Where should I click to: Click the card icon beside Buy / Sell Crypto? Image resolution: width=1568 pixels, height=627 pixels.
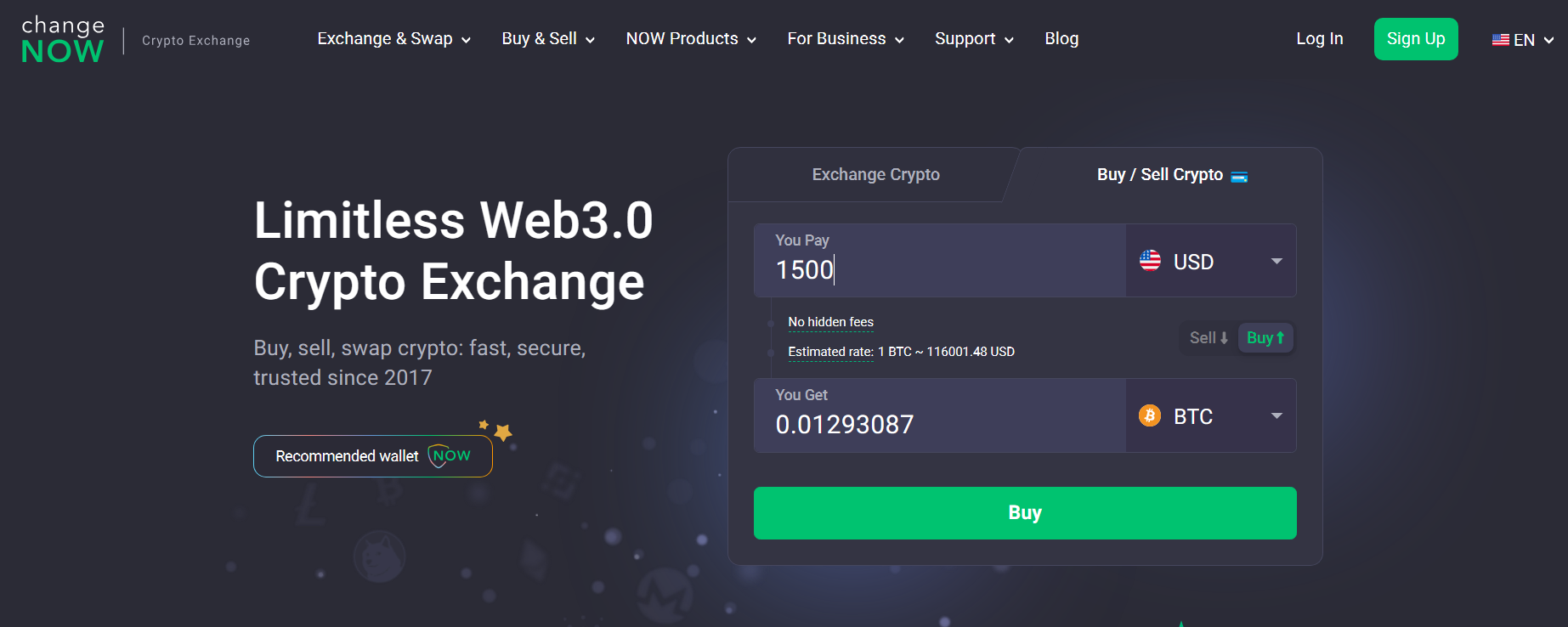point(1239,177)
